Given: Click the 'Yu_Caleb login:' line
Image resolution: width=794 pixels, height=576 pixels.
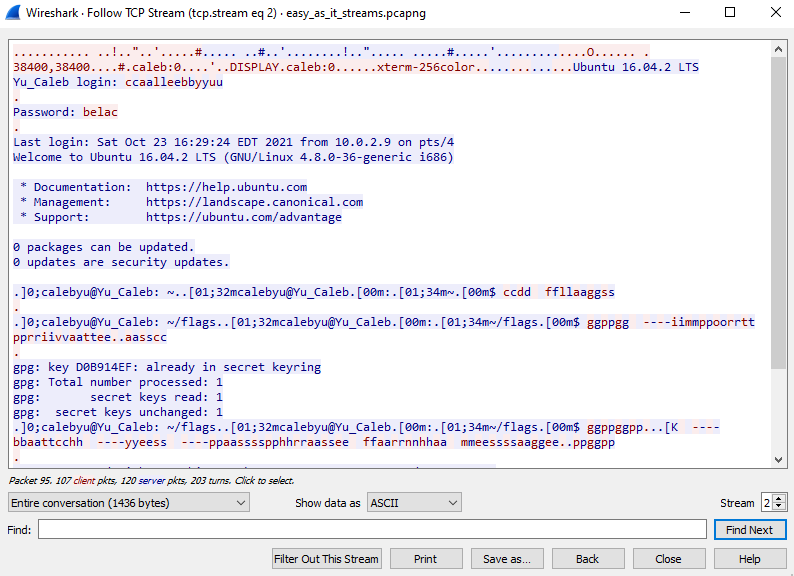Looking at the screenshot, I should 118,82.
